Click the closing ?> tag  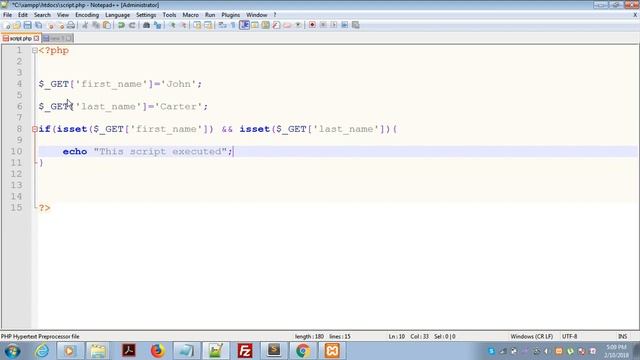coord(44,208)
